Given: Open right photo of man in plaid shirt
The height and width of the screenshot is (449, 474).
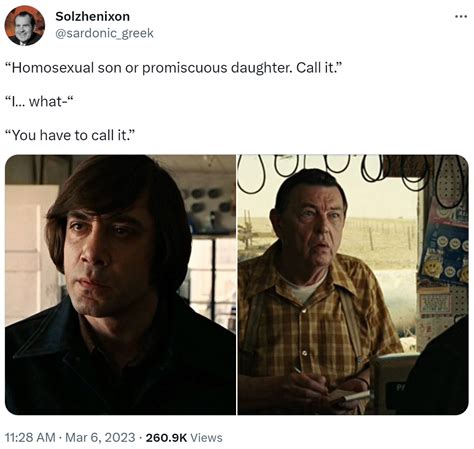Looking at the screenshot, I should [353, 285].
